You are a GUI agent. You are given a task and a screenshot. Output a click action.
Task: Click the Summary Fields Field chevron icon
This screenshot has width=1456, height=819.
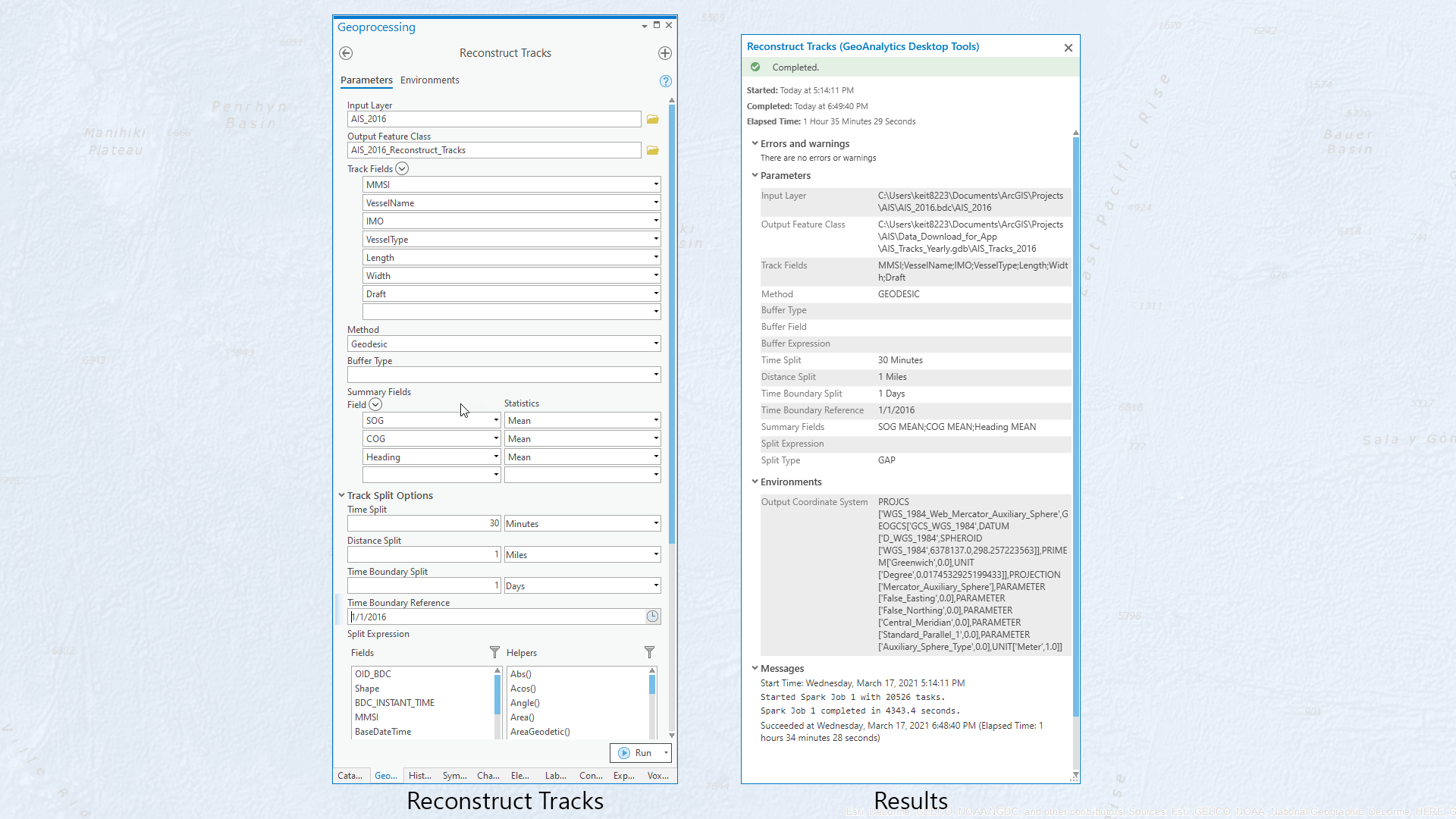point(375,405)
